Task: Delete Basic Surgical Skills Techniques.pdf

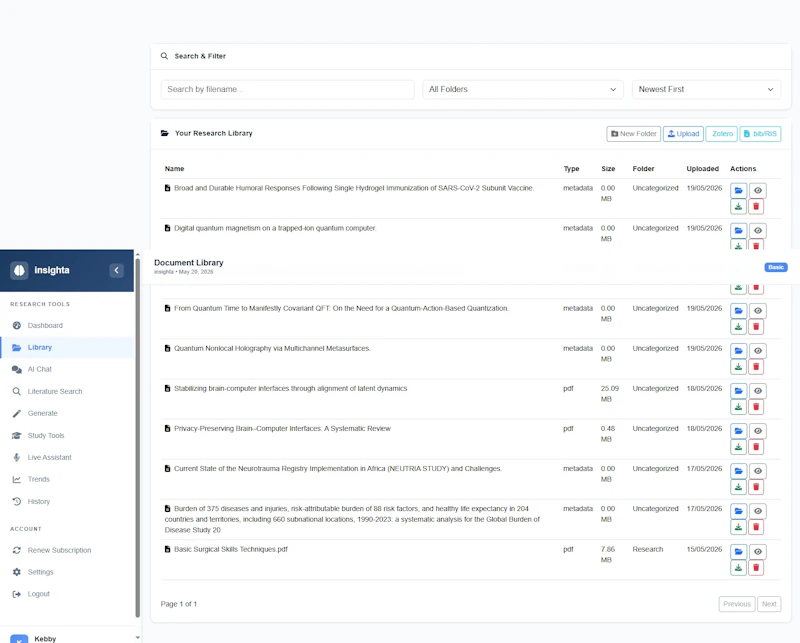Action: click(x=756, y=568)
